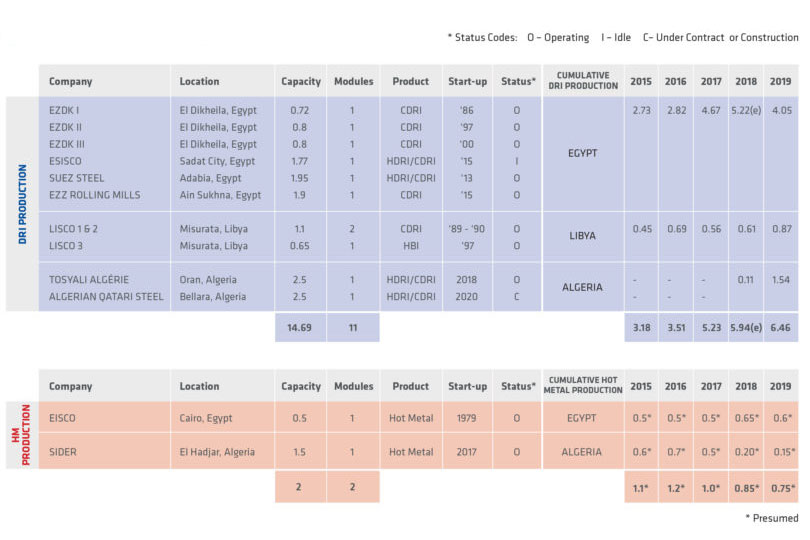The image size is (810, 540).
Task: Click El Hadjar, Algeria location
Action: point(217,452)
